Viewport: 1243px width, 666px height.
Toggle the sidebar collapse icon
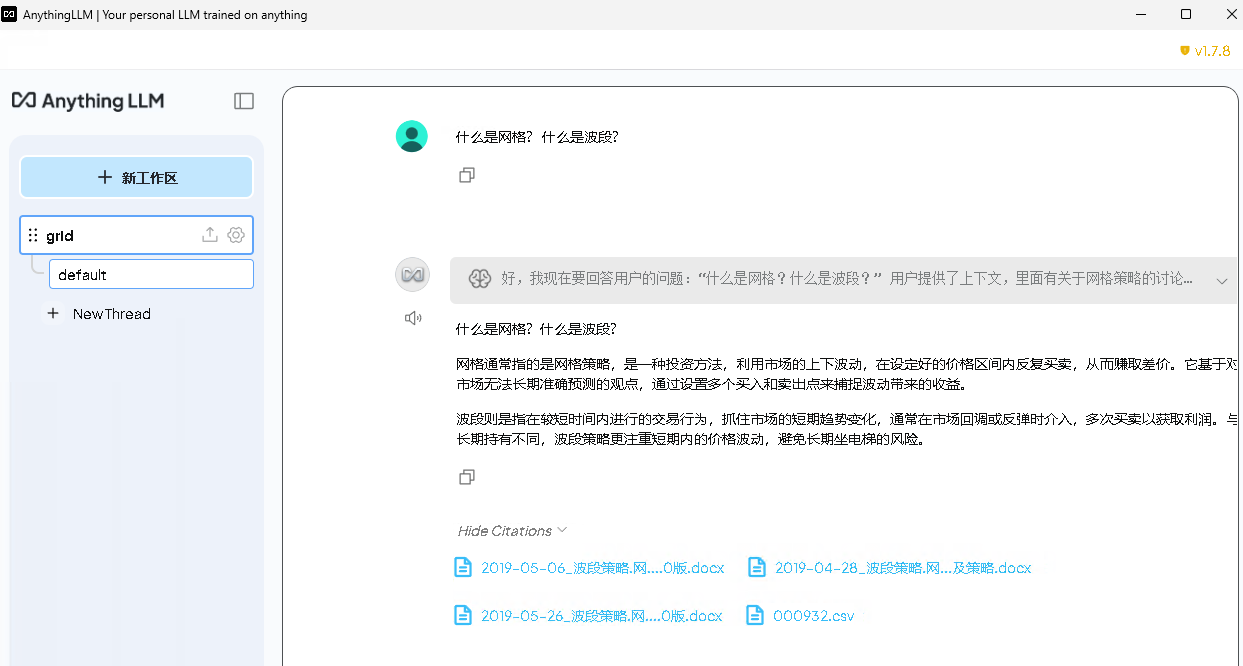[x=244, y=101]
